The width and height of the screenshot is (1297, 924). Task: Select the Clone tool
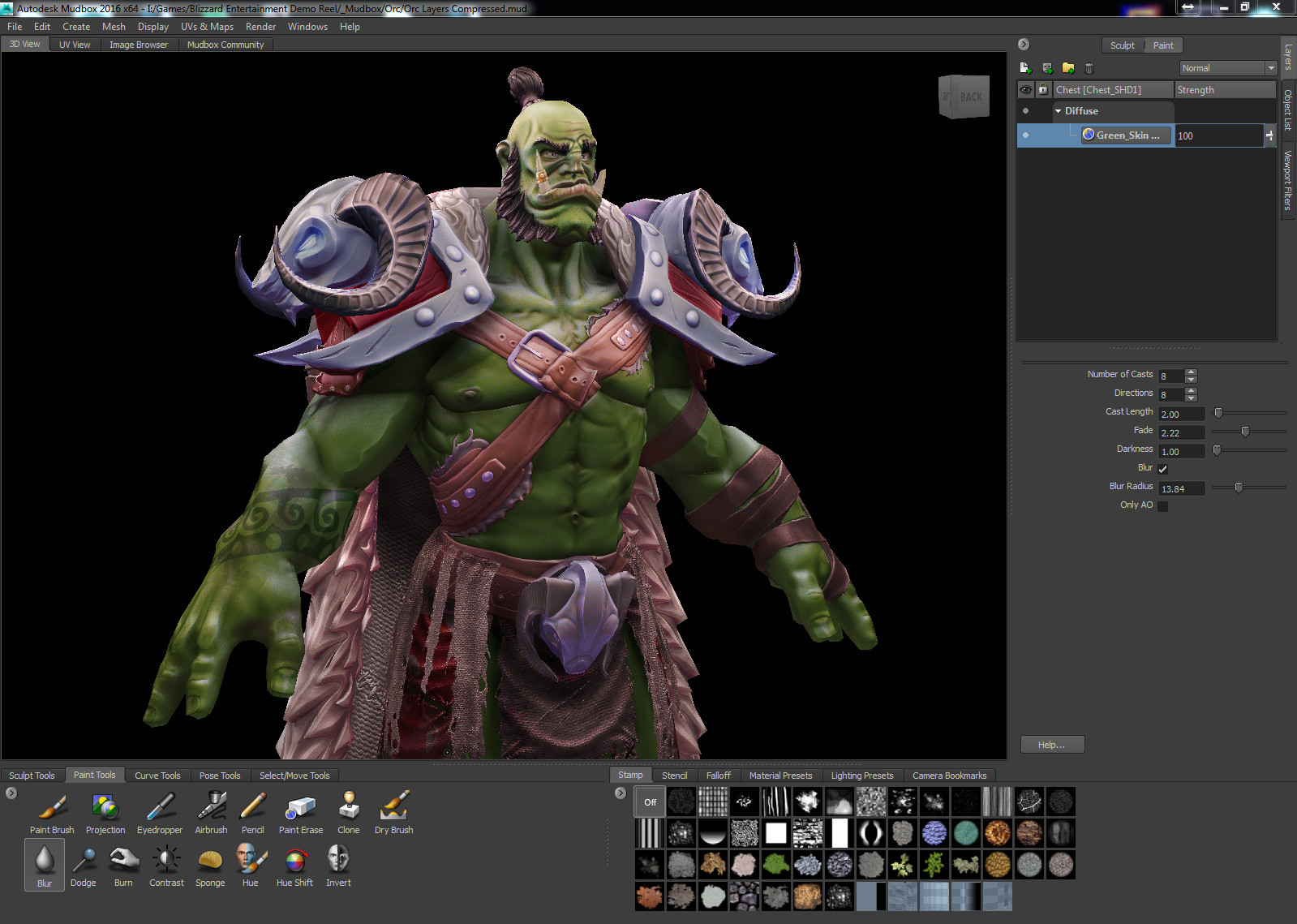tap(349, 812)
